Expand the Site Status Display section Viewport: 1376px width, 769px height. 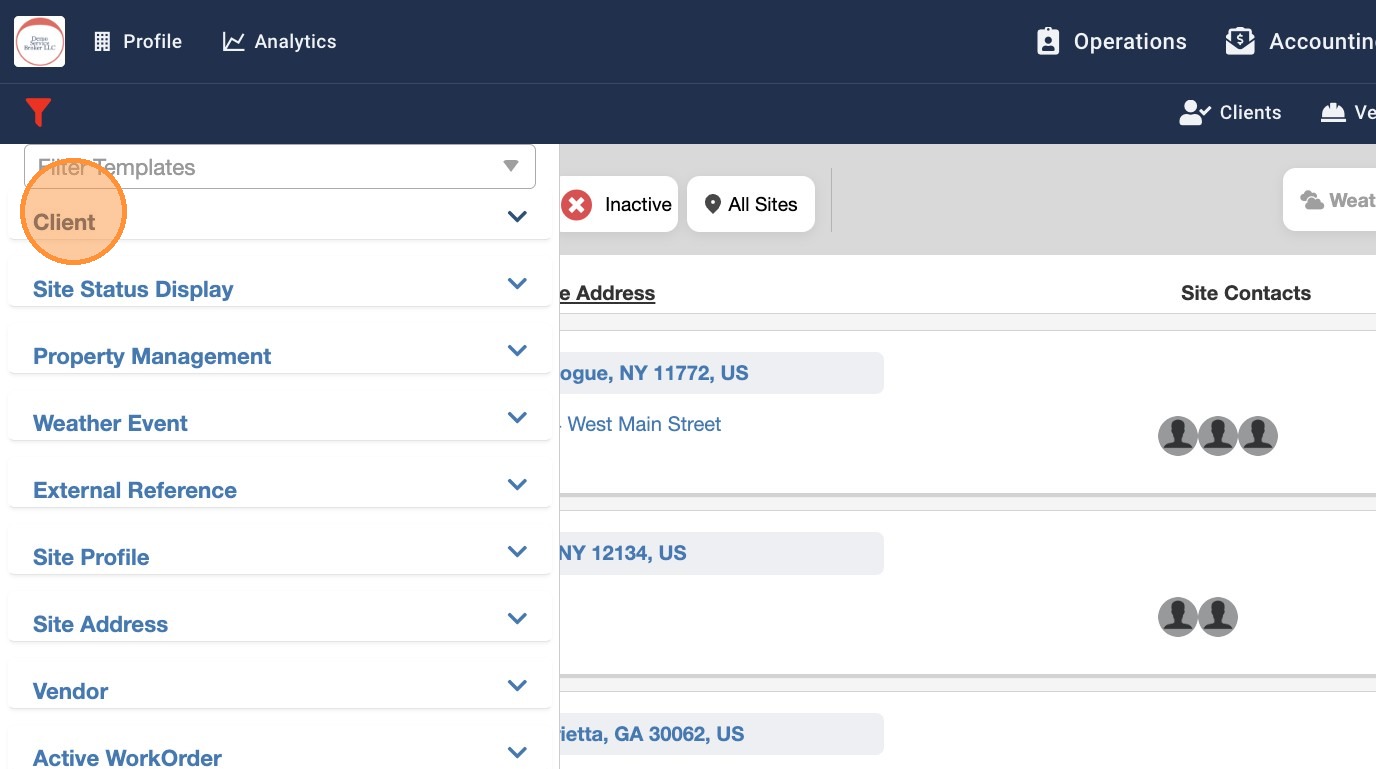pyautogui.click(x=517, y=283)
